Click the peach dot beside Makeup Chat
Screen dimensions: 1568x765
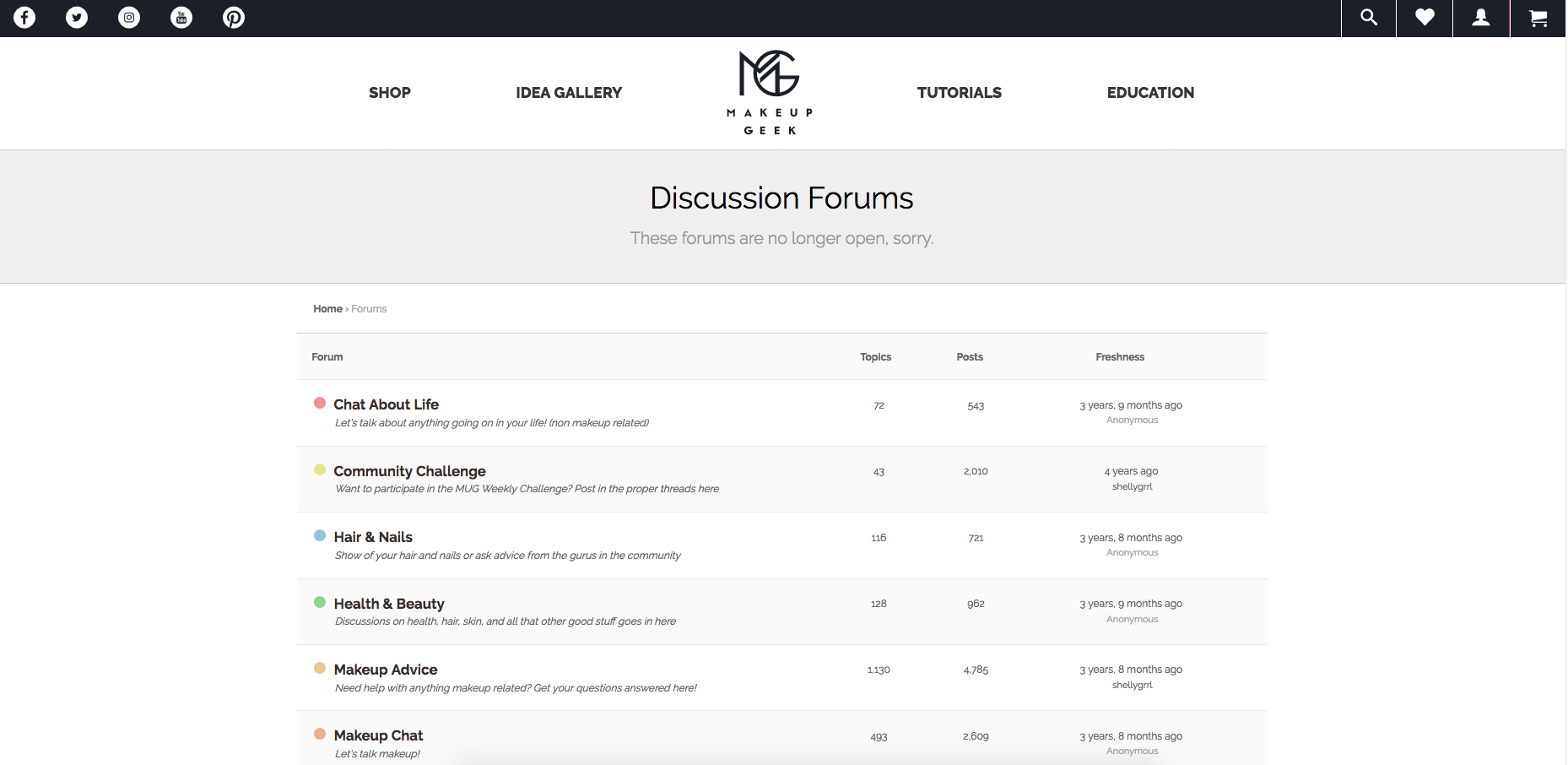click(320, 734)
